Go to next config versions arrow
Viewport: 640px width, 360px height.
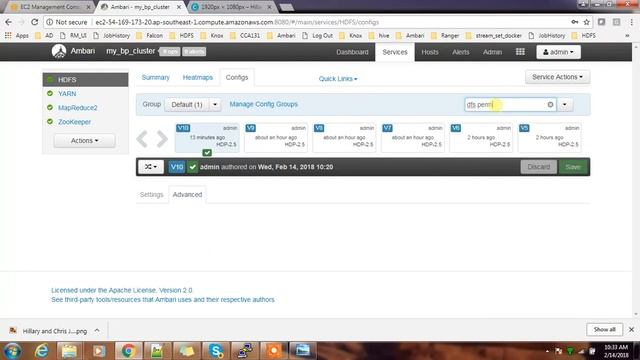pyautogui.click(x=162, y=139)
